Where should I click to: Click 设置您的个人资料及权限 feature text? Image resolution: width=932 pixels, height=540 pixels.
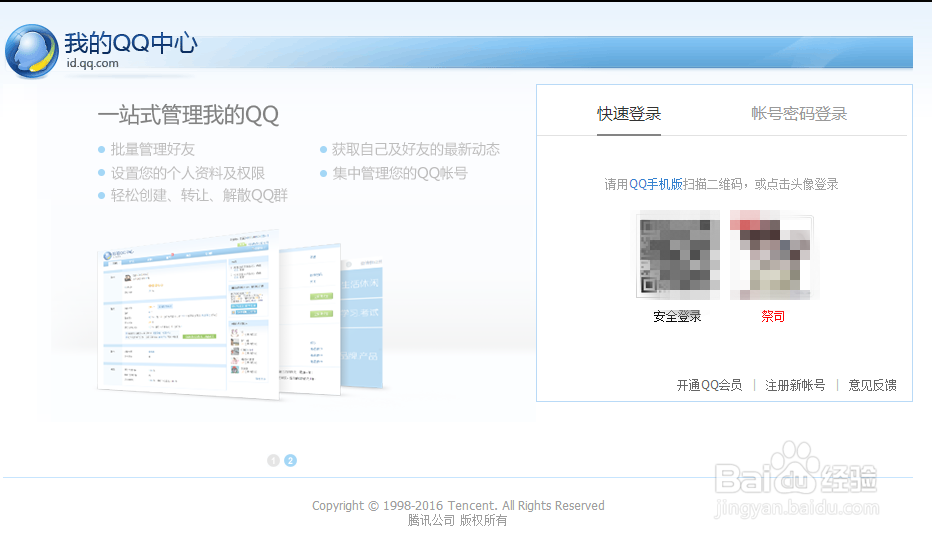[x=188, y=173]
